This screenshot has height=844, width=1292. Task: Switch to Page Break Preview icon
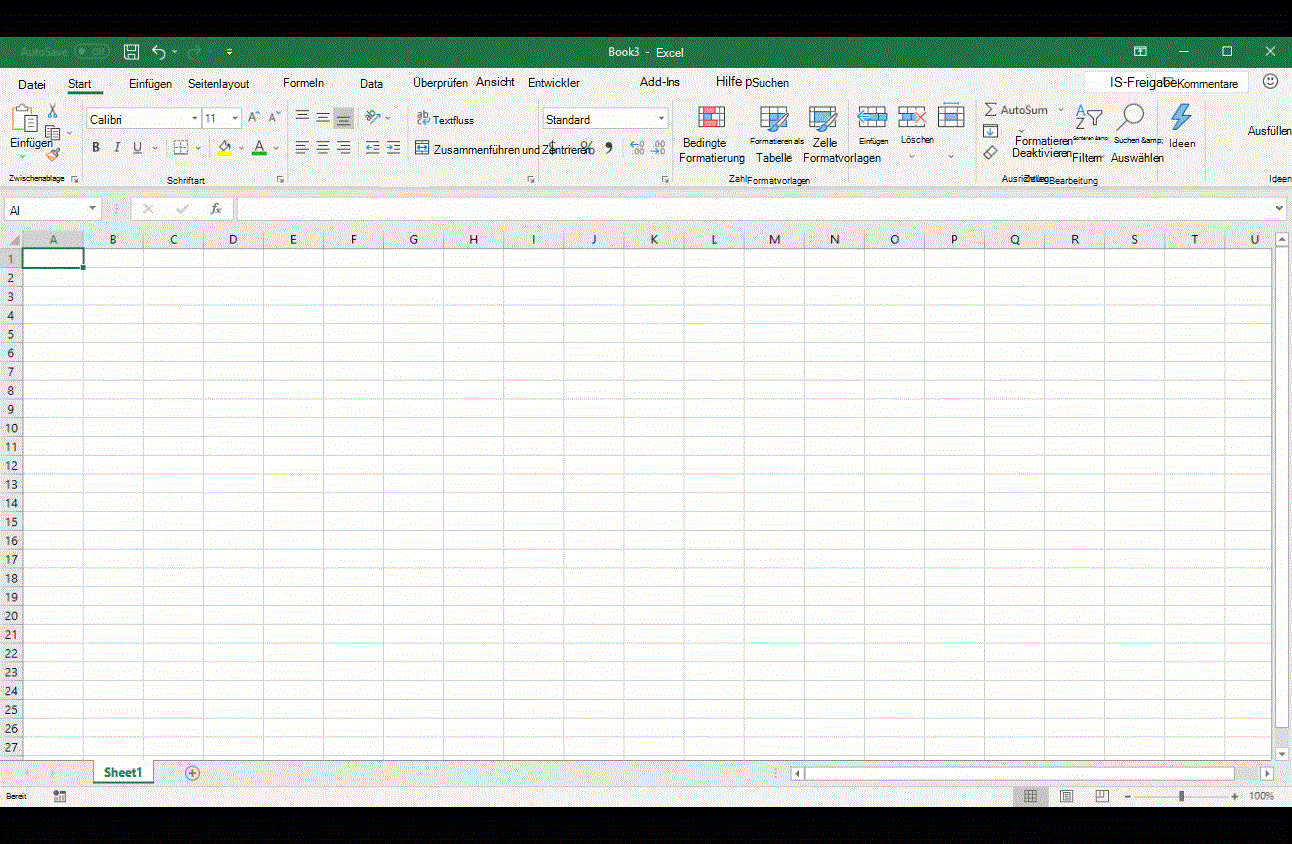[1102, 796]
